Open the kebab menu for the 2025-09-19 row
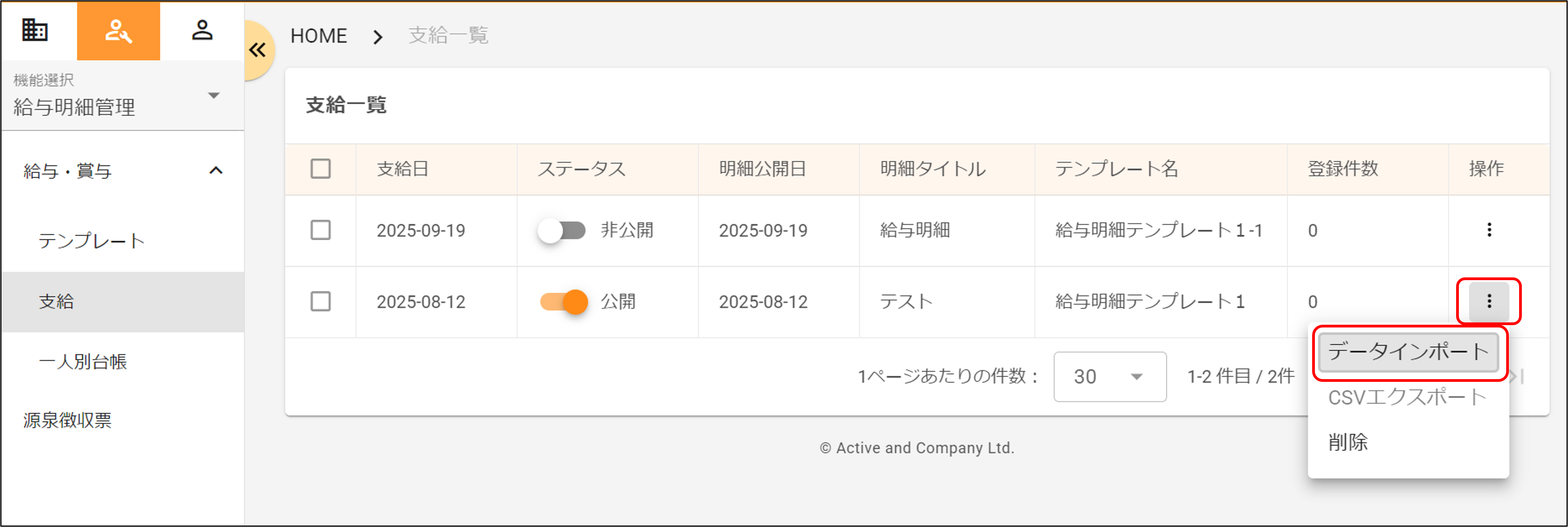 click(x=1489, y=231)
